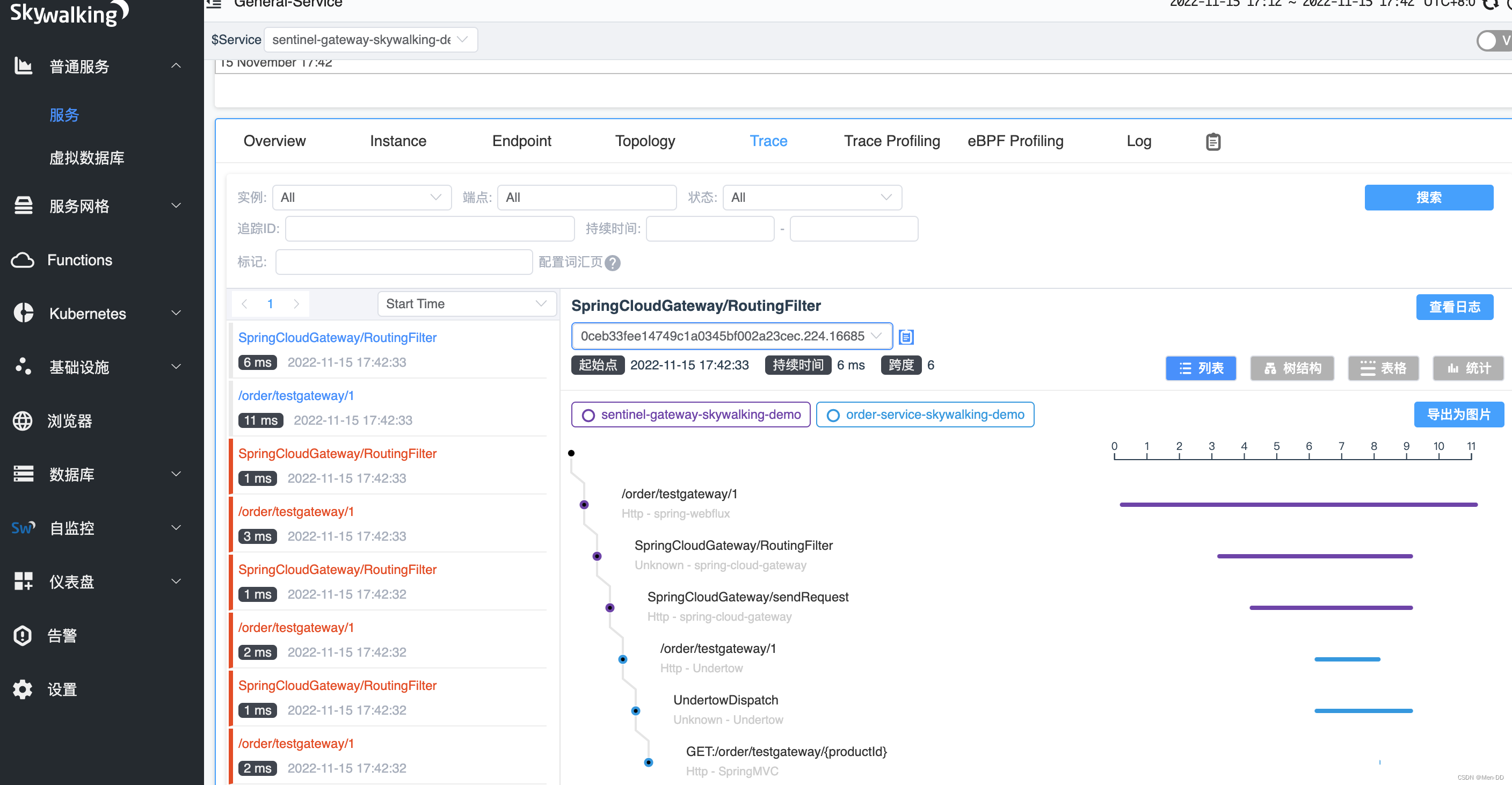Open the Topology tab
The image size is (1512, 785).
pyautogui.click(x=645, y=141)
